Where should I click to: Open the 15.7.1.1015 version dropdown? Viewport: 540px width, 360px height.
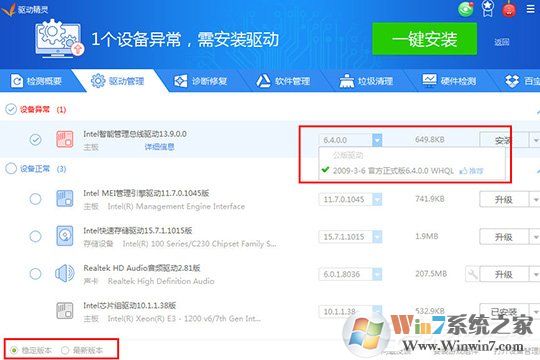(377, 237)
